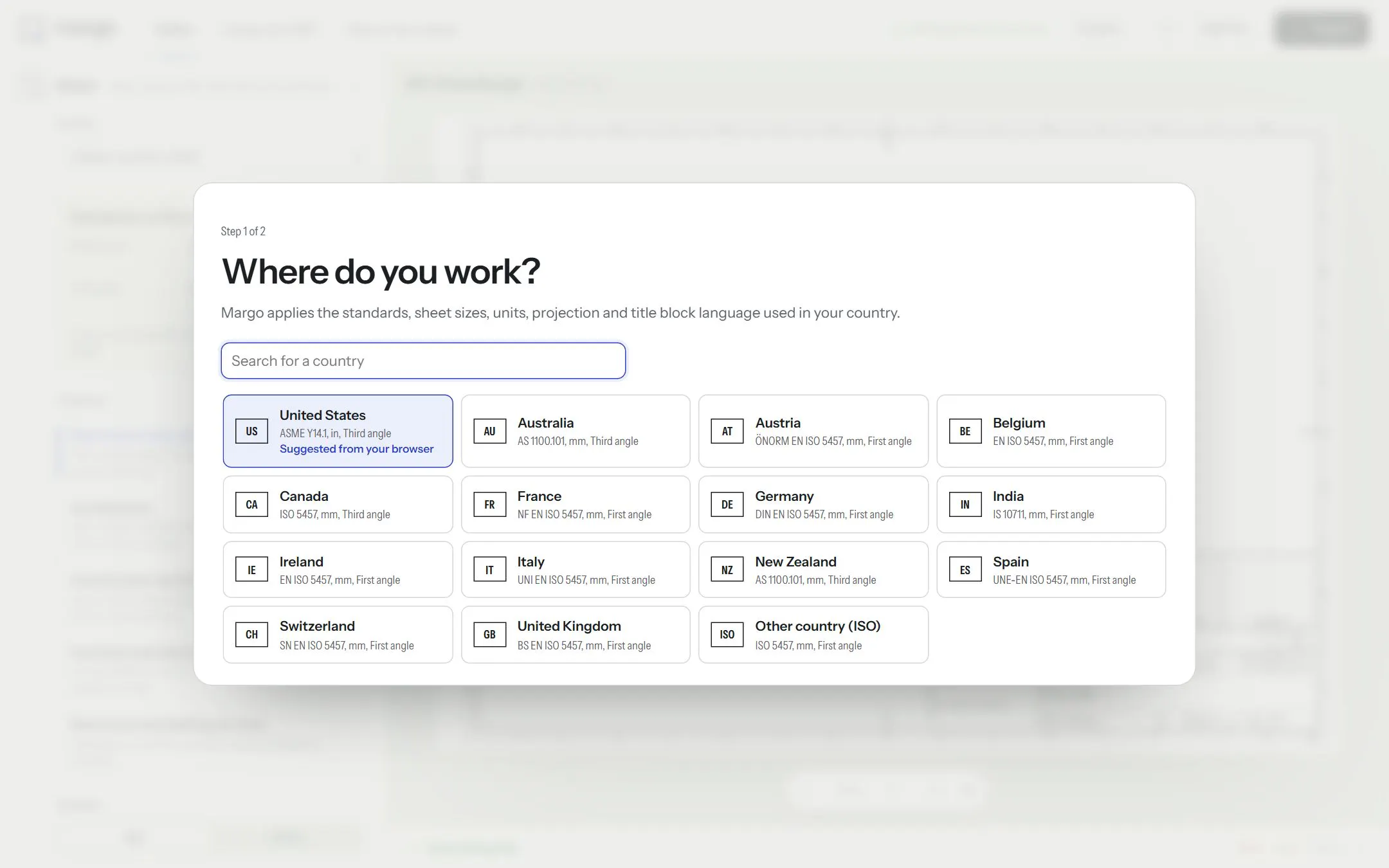This screenshot has width=1389, height=868.
Task: Click the ISO code badge
Action: click(x=727, y=635)
